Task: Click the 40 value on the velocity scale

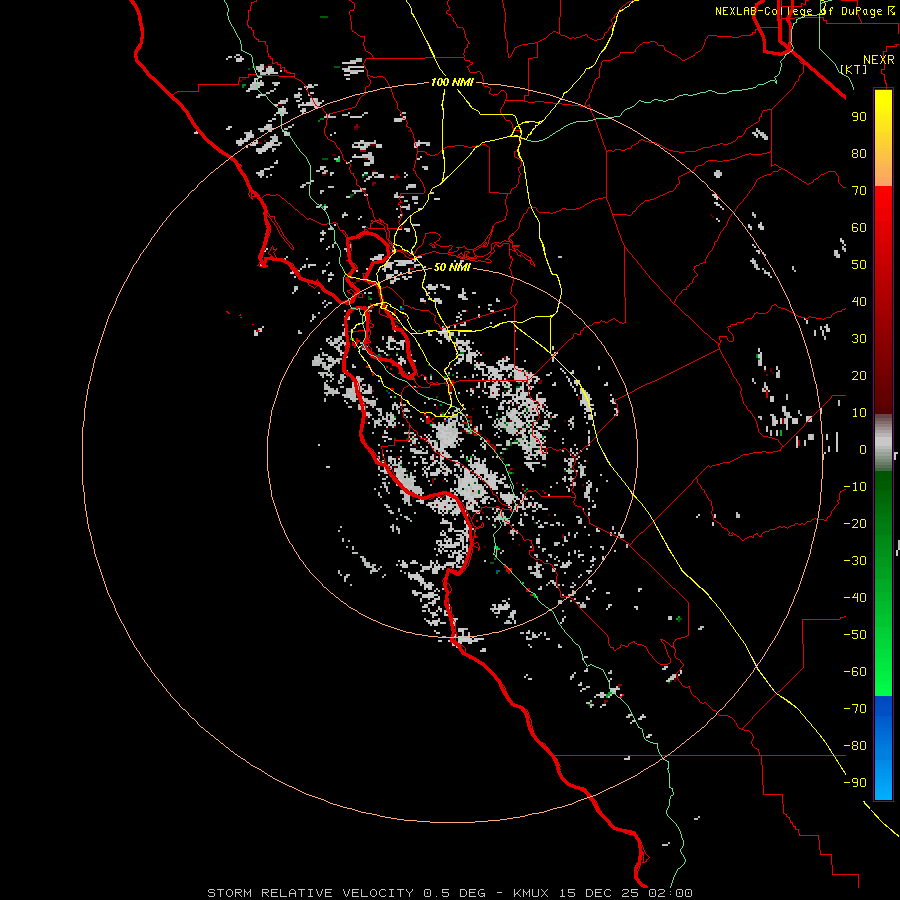Action: pos(859,302)
